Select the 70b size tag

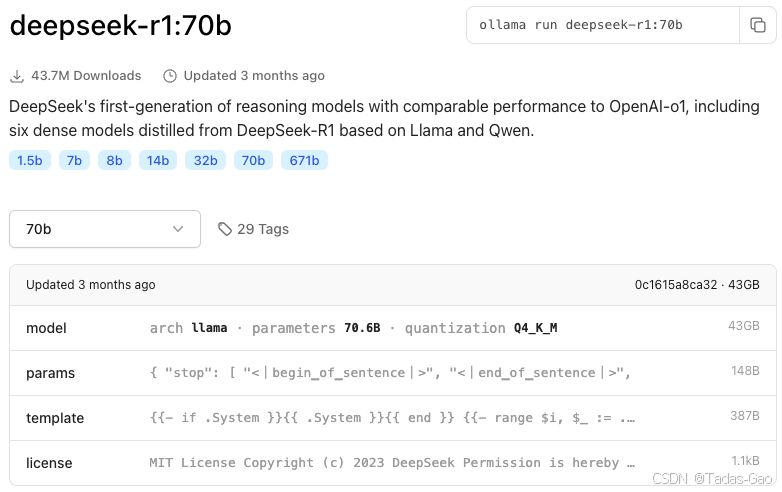tap(253, 161)
